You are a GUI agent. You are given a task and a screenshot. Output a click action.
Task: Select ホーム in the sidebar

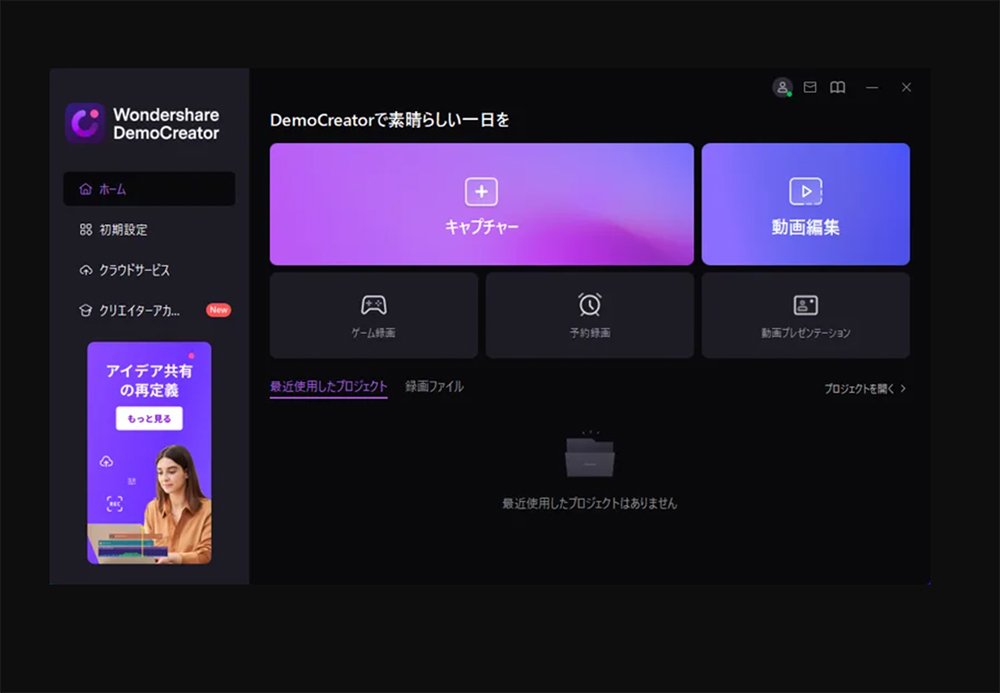pos(149,189)
